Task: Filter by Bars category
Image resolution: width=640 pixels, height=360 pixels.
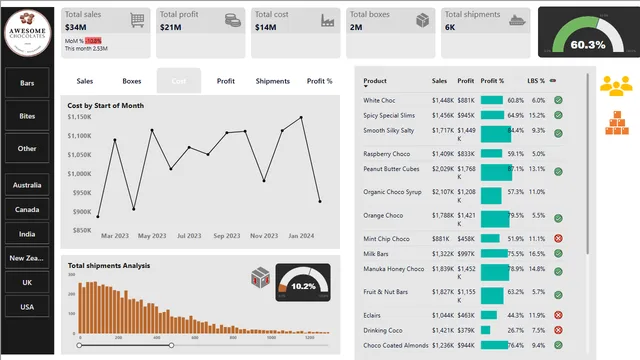Action: point(27,83)
